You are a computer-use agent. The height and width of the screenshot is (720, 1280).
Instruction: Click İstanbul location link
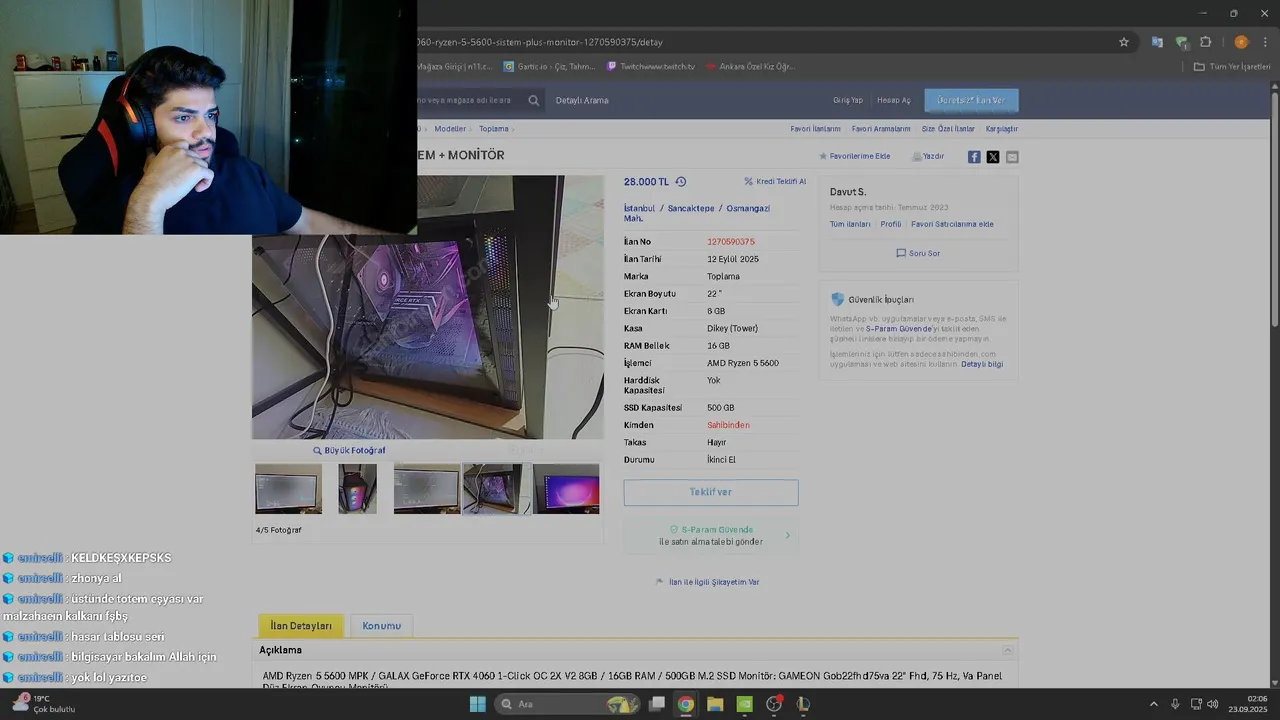640,208
